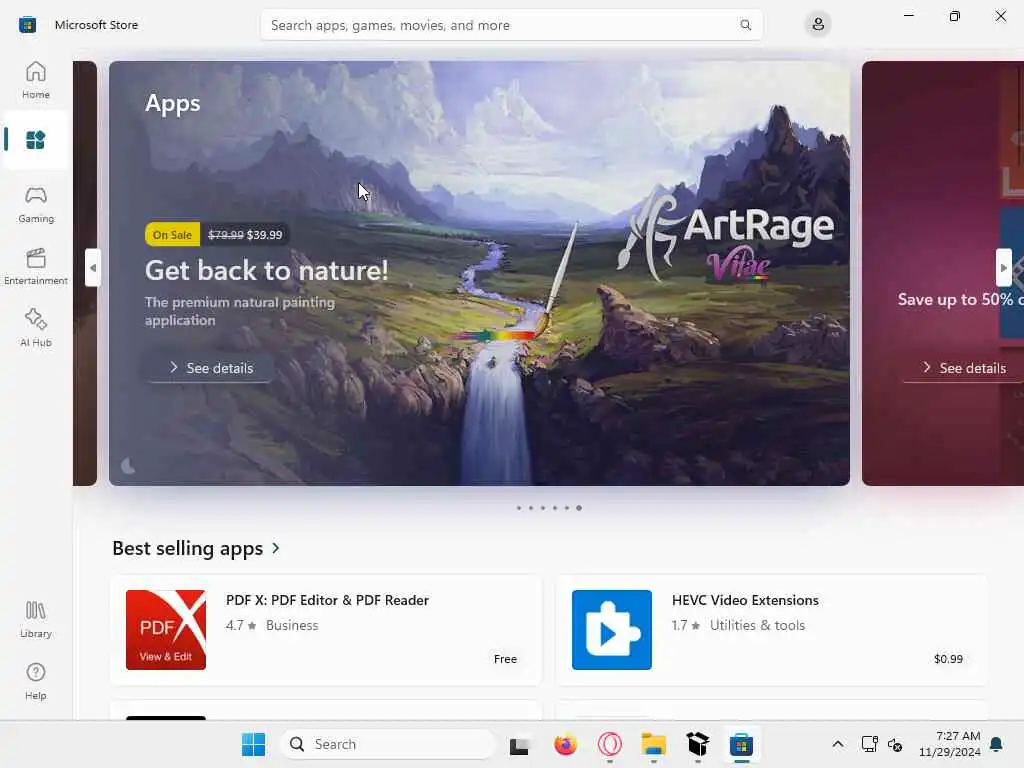The image size is (1024, 768).
Task: Click the On Sale badge
Action: [x=172, y=234]
